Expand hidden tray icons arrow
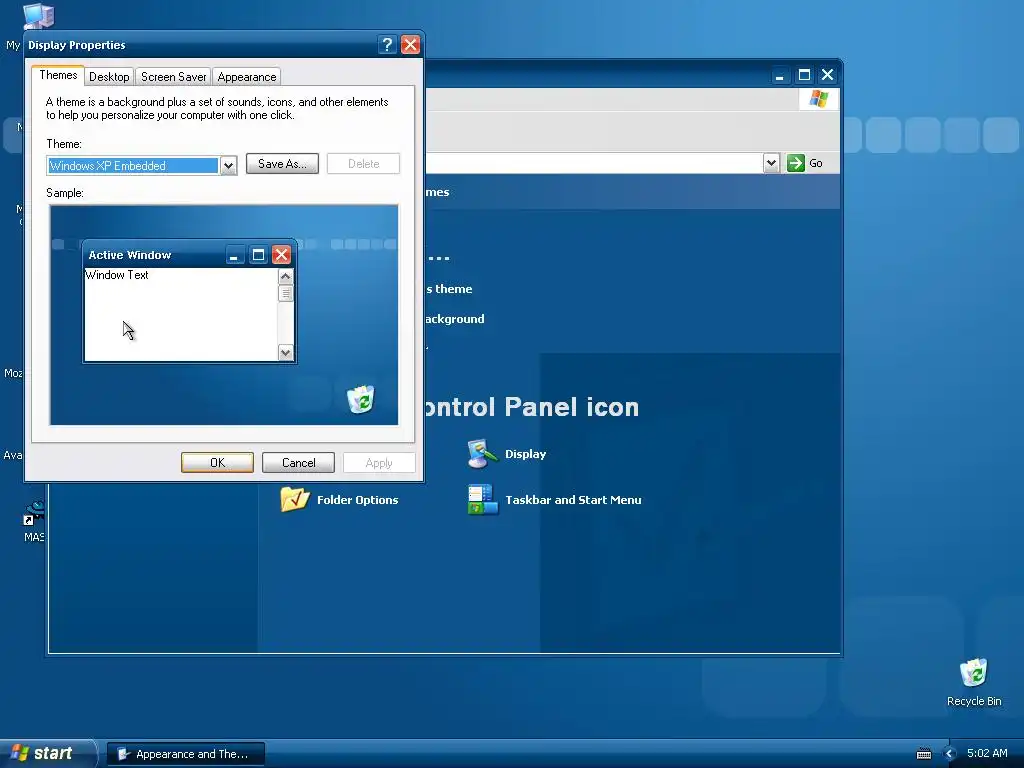The width and height of the screenshot is (1024, 768). 950,754
